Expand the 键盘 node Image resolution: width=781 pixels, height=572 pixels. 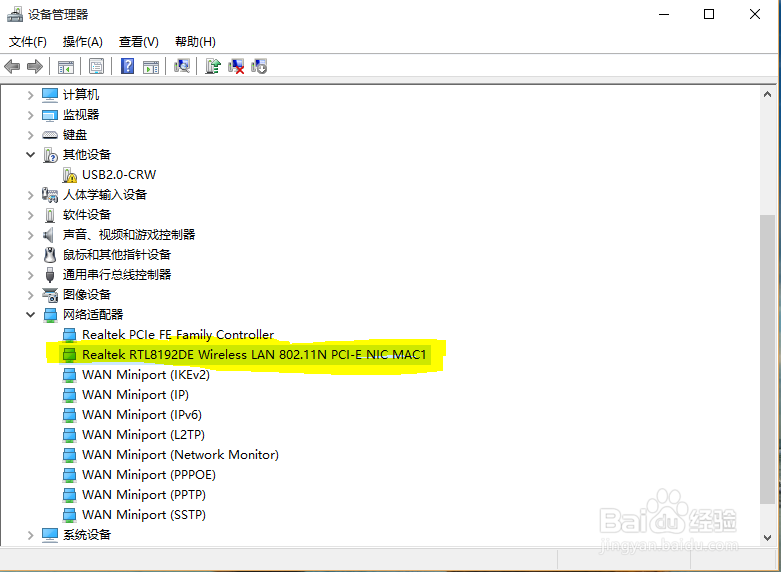[30, 135]
